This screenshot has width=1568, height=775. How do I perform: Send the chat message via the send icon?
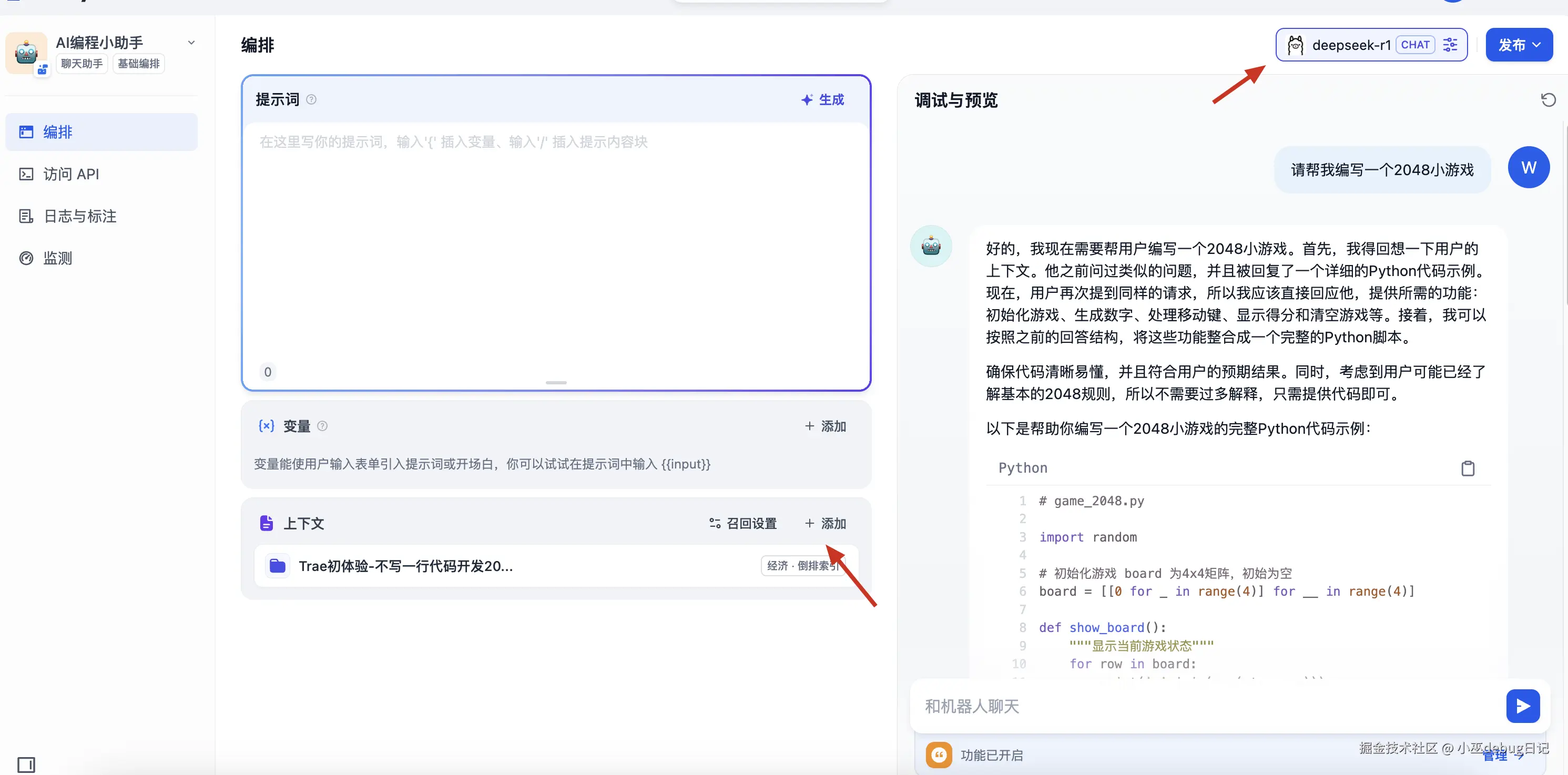pos(1523,706)
